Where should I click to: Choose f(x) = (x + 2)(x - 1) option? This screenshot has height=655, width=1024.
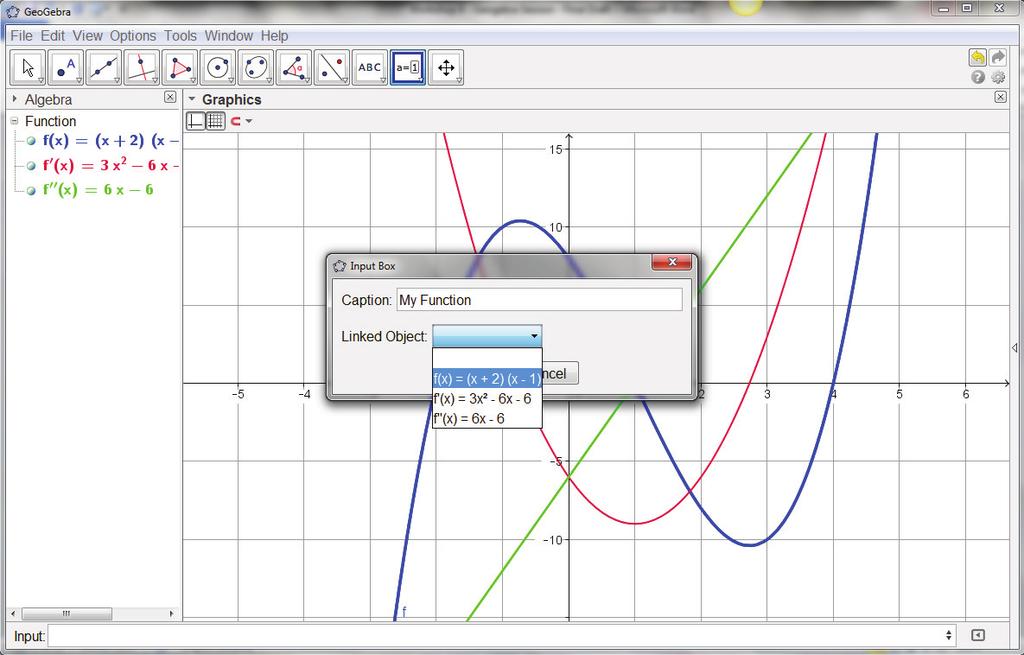pos(487,378)
